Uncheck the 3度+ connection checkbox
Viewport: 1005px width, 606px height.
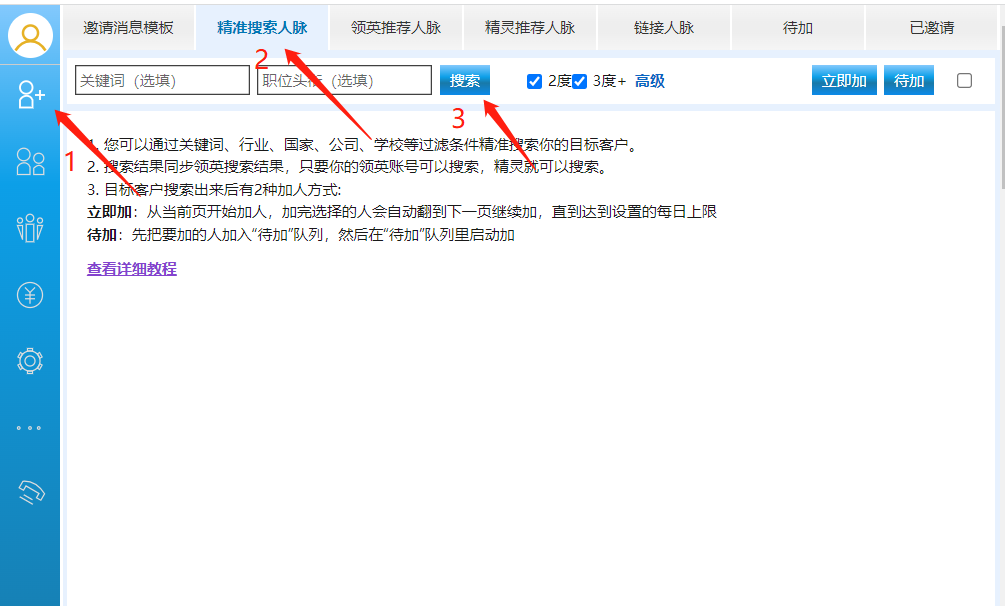click(579, 81)
